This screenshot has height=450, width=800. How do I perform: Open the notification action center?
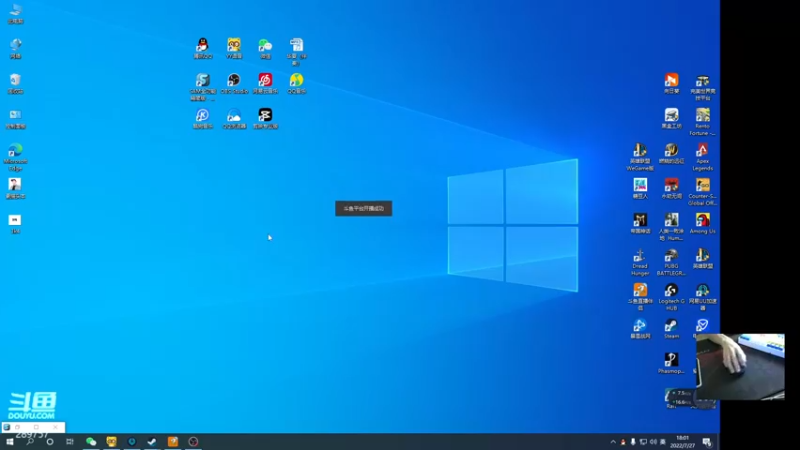pyautogui.click(x=707, y=442)
